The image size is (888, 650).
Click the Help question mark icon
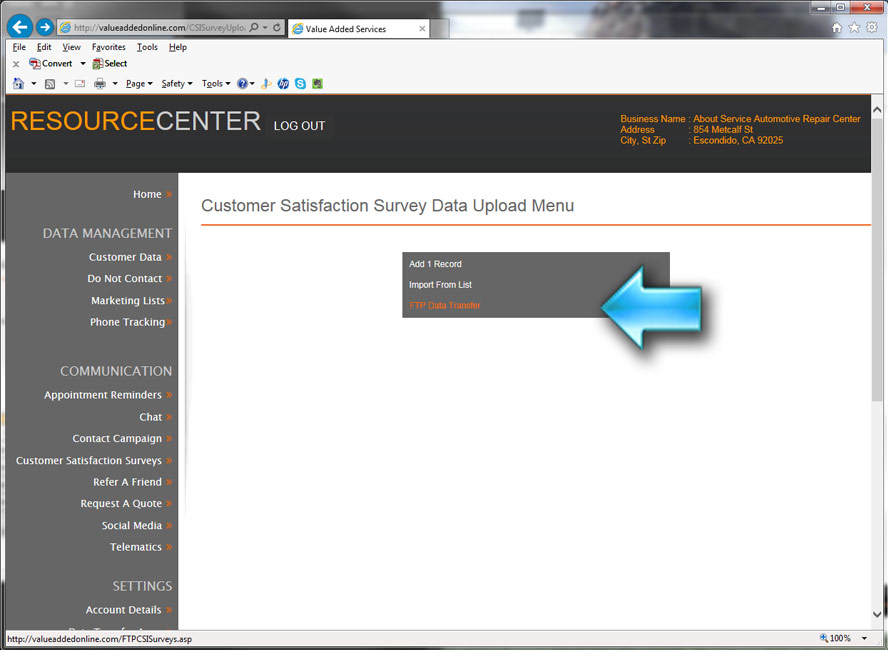(x=242, y=84)
